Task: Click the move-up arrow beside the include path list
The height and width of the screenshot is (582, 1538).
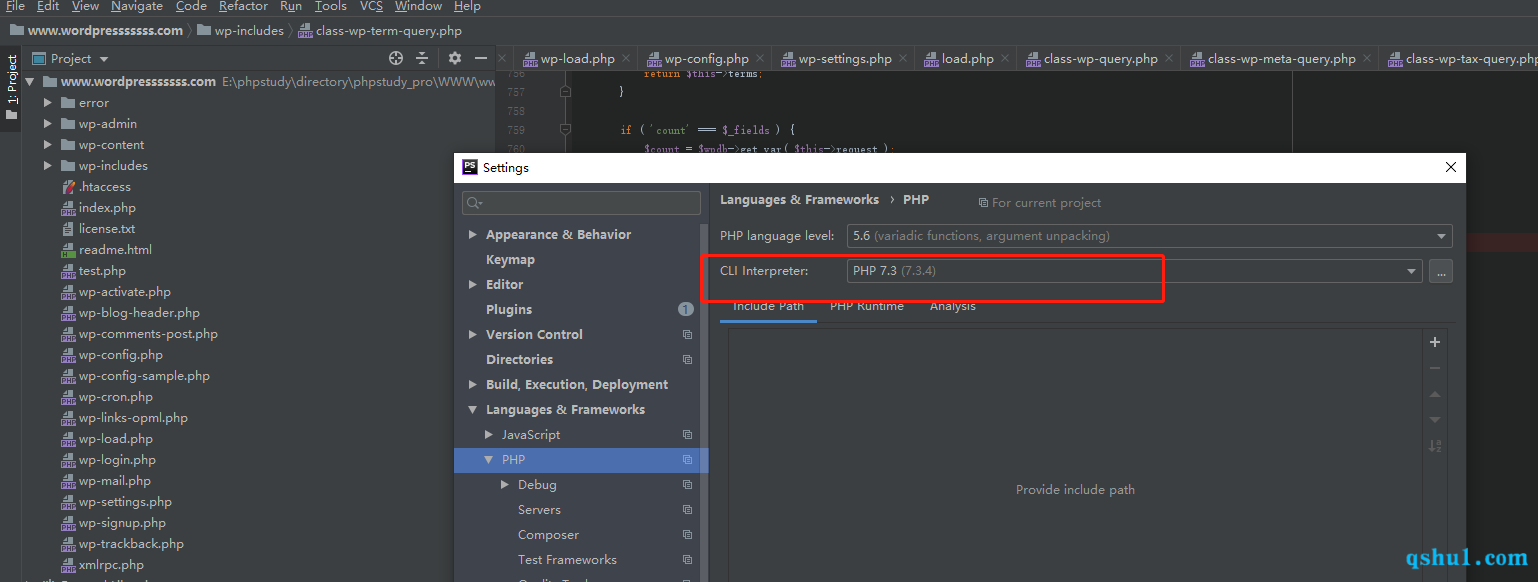Action: click(1435, 394)
